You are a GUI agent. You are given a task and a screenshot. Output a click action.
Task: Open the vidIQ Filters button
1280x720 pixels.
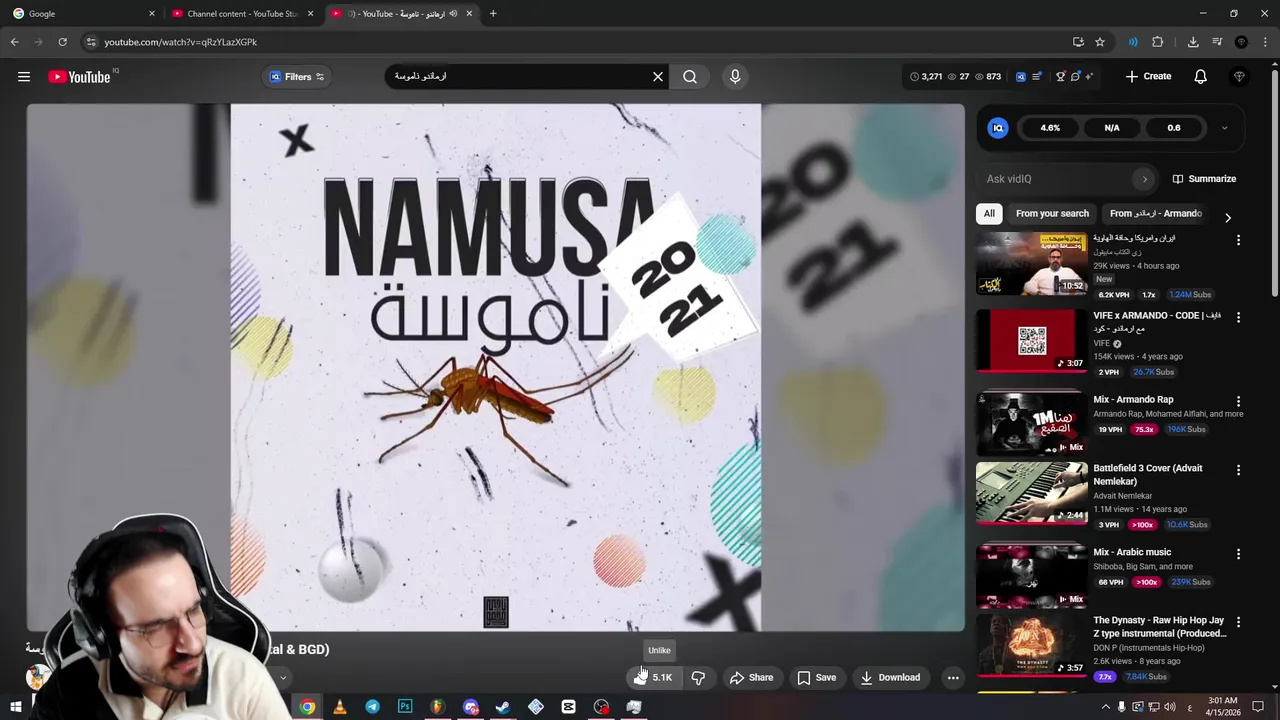[297, 77]
